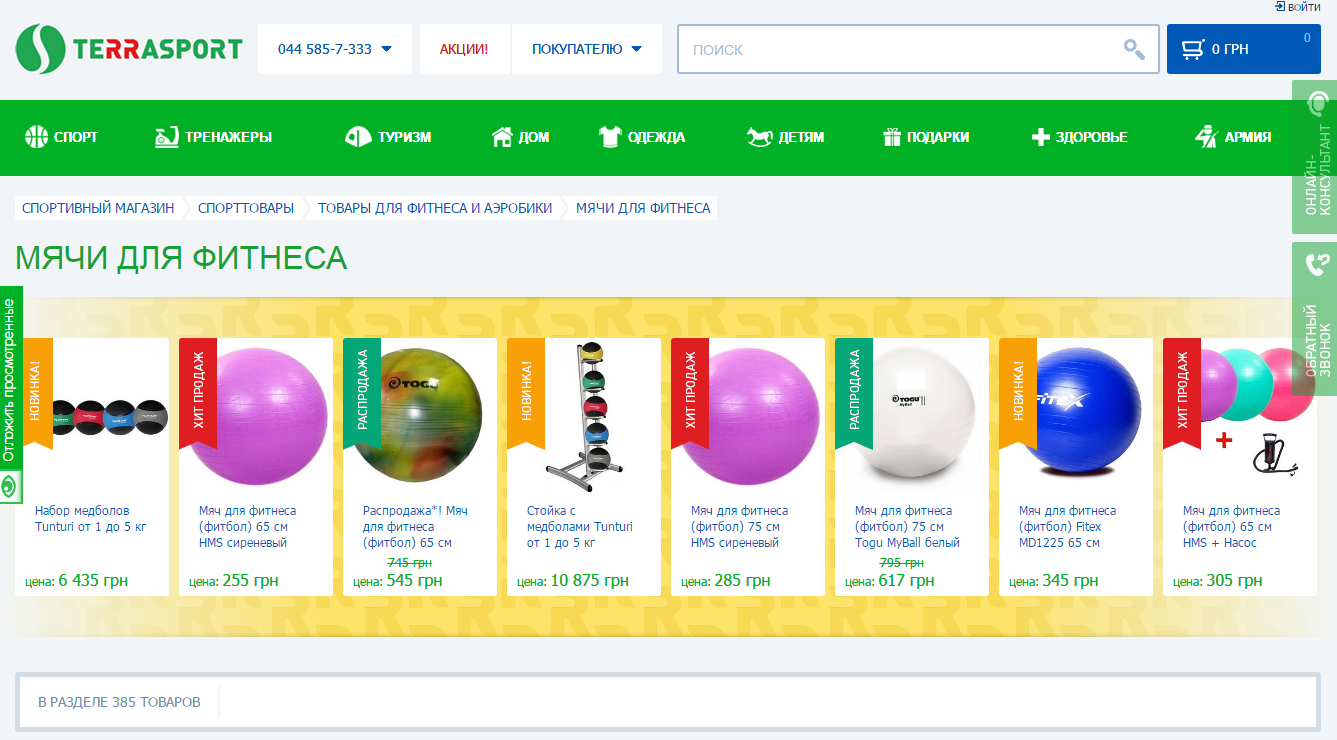The image size is (1337, 740).
Task: Click the basketball icon for Спорт
Action: point(36,137)
